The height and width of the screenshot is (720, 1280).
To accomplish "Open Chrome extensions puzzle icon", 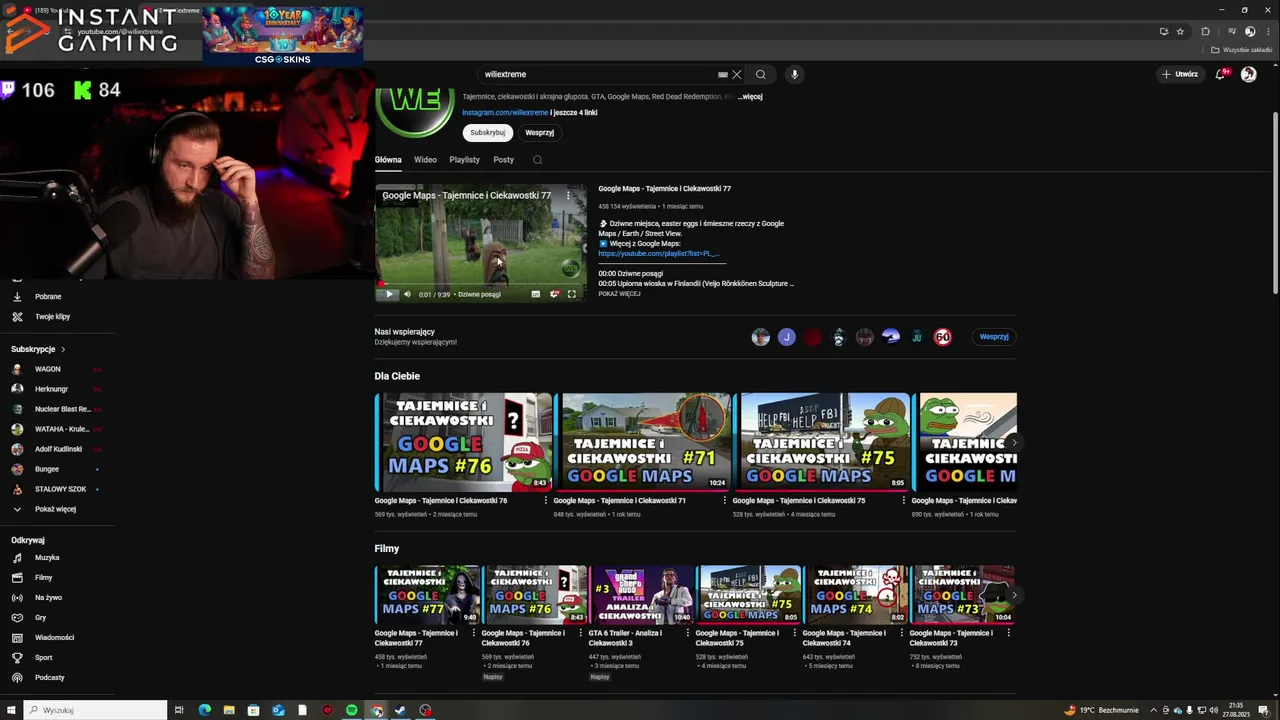I will pyautogui.click(x=1205, y=31).
